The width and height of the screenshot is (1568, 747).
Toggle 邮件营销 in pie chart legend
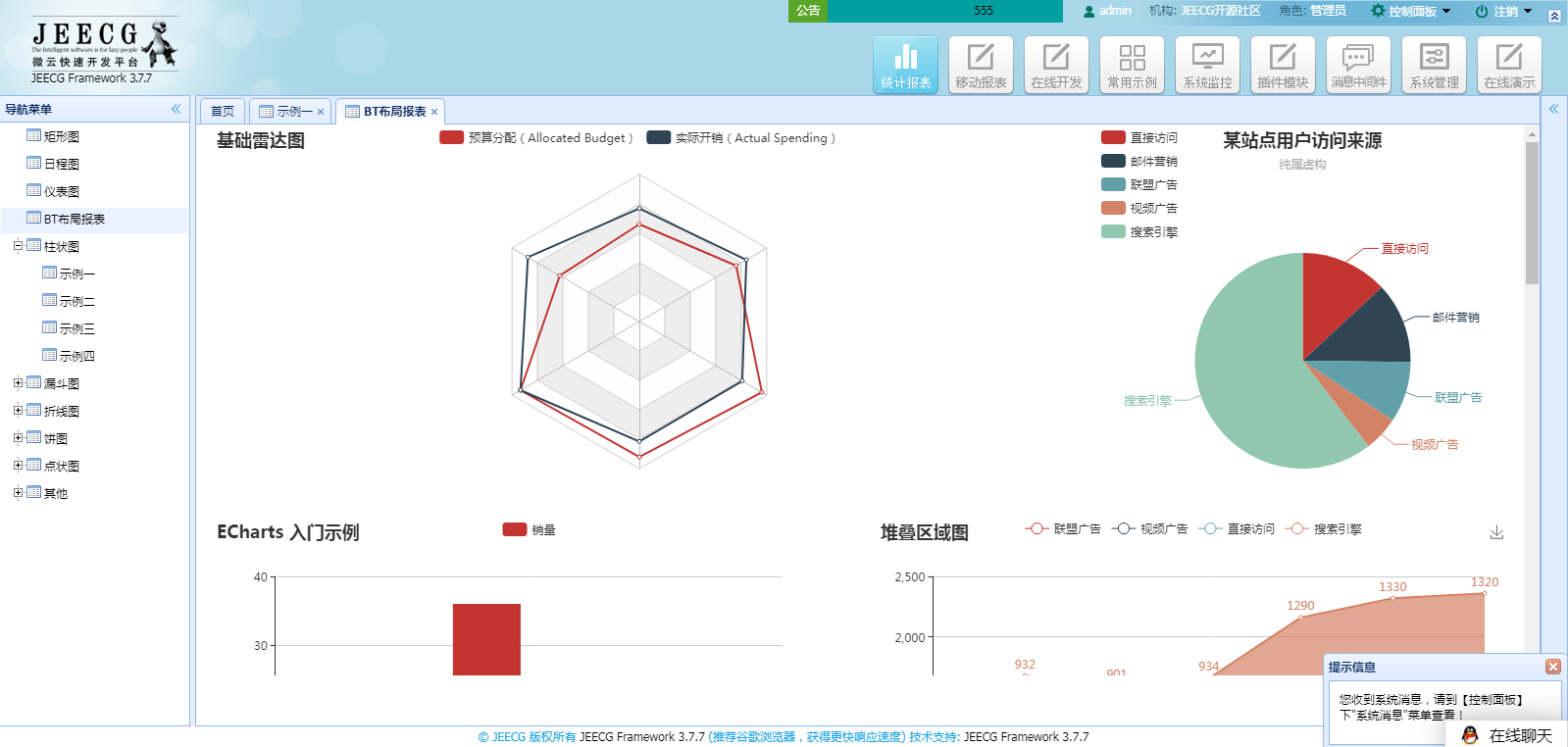click(1139, 162)
